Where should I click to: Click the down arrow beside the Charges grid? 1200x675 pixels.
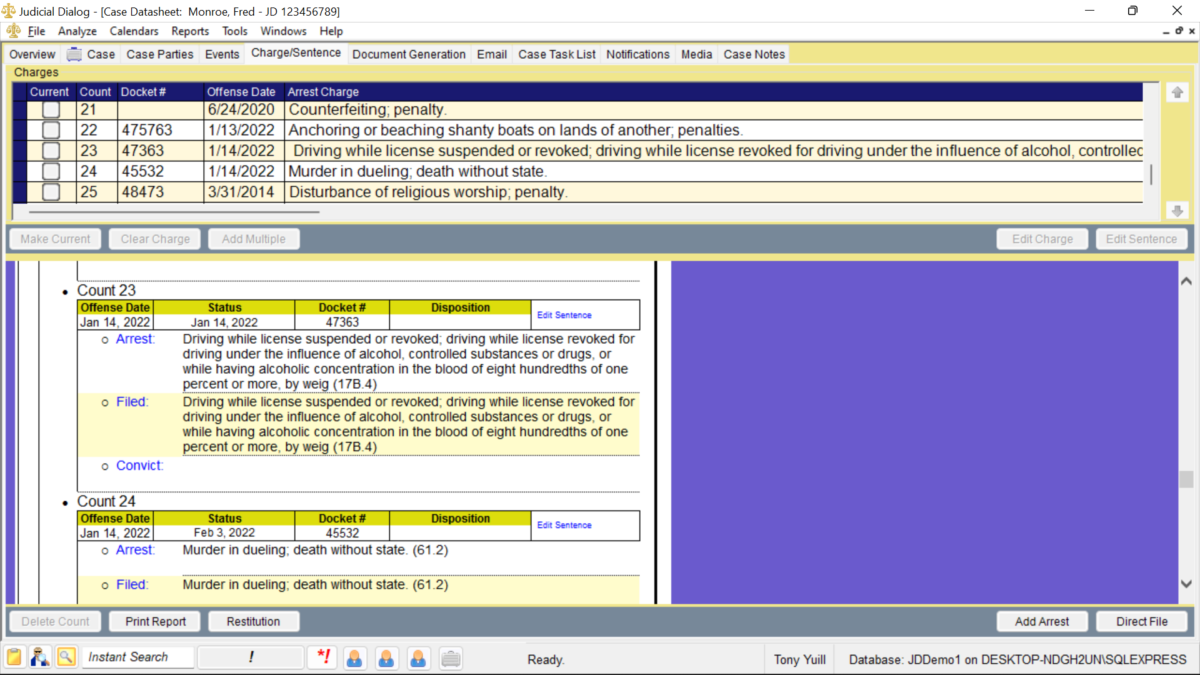(x=1177, y=210)
